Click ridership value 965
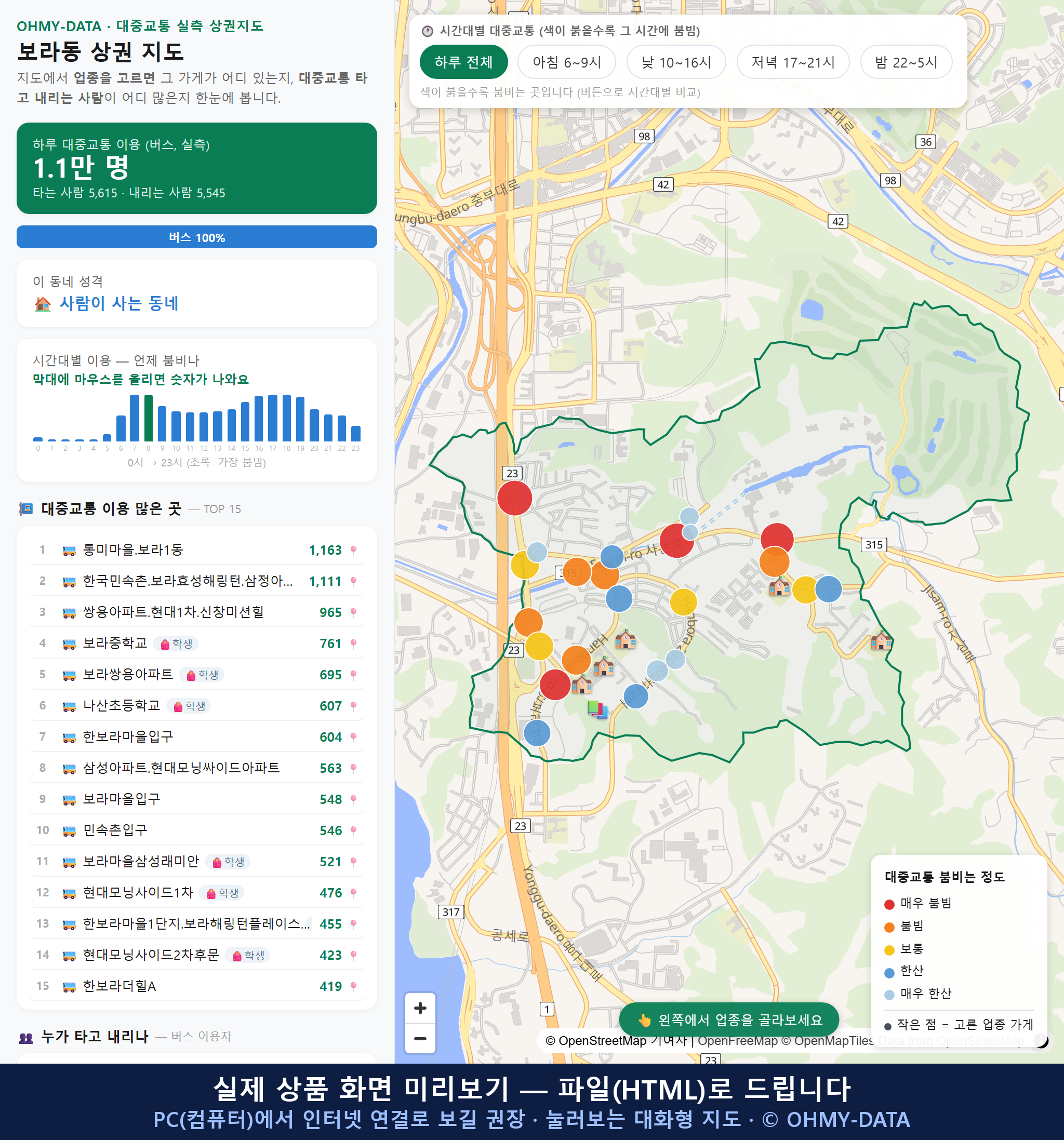Image resolution: width=1064 pixels, height=1140 pixels. [330, 612]
